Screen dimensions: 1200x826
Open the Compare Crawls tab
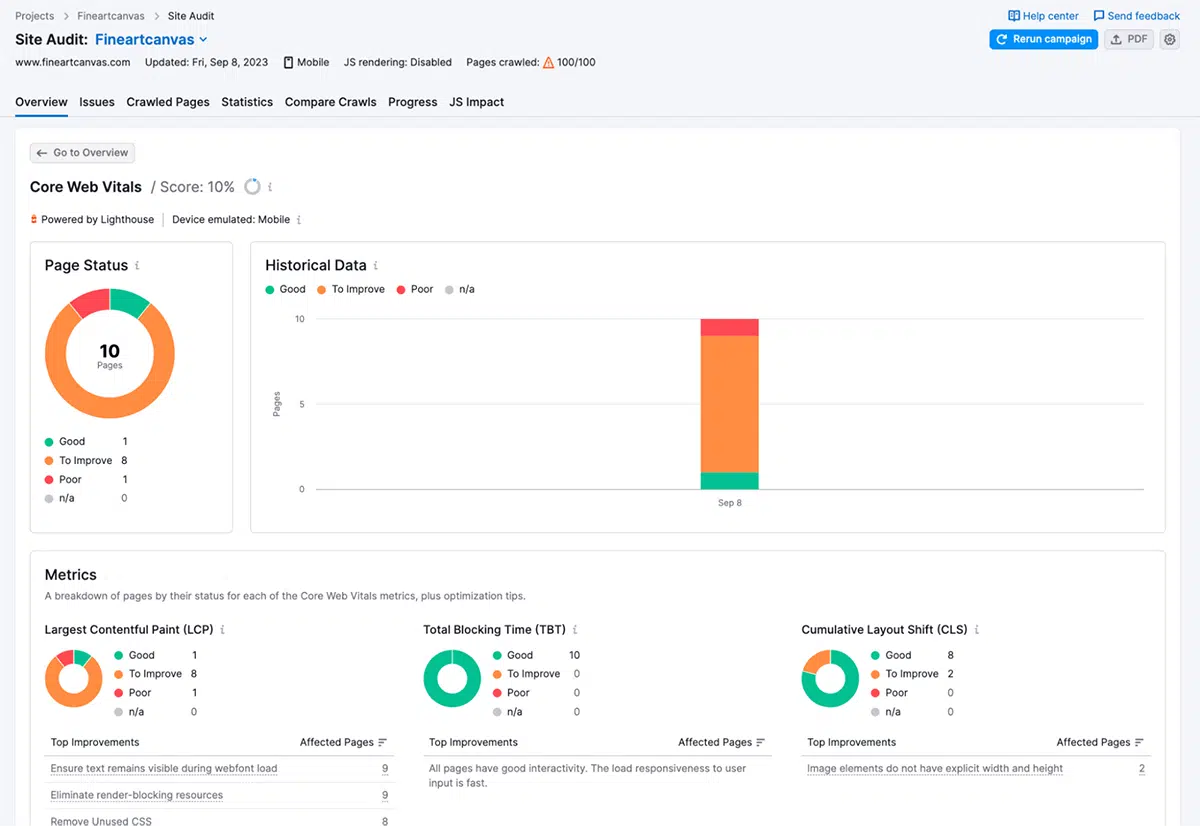point(331,102)
